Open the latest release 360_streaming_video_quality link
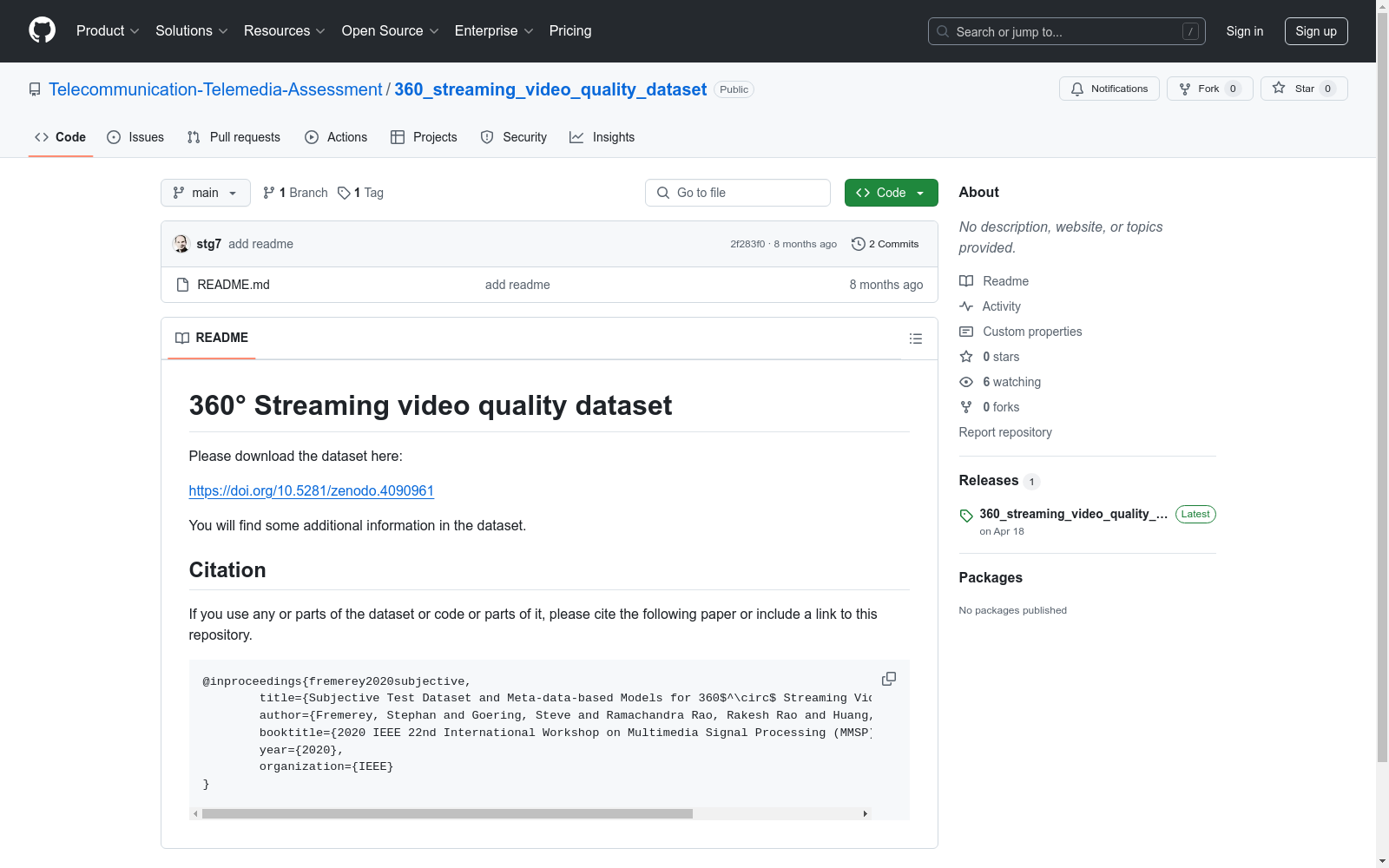Image resolution: width=1389 pixels, height=868 pixels. click(1073, 514)
